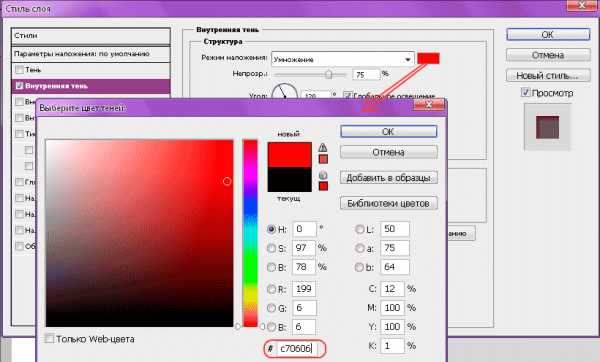
Task: Click the out-of-gamut warning triangle icon
Action: pos(323,147)
